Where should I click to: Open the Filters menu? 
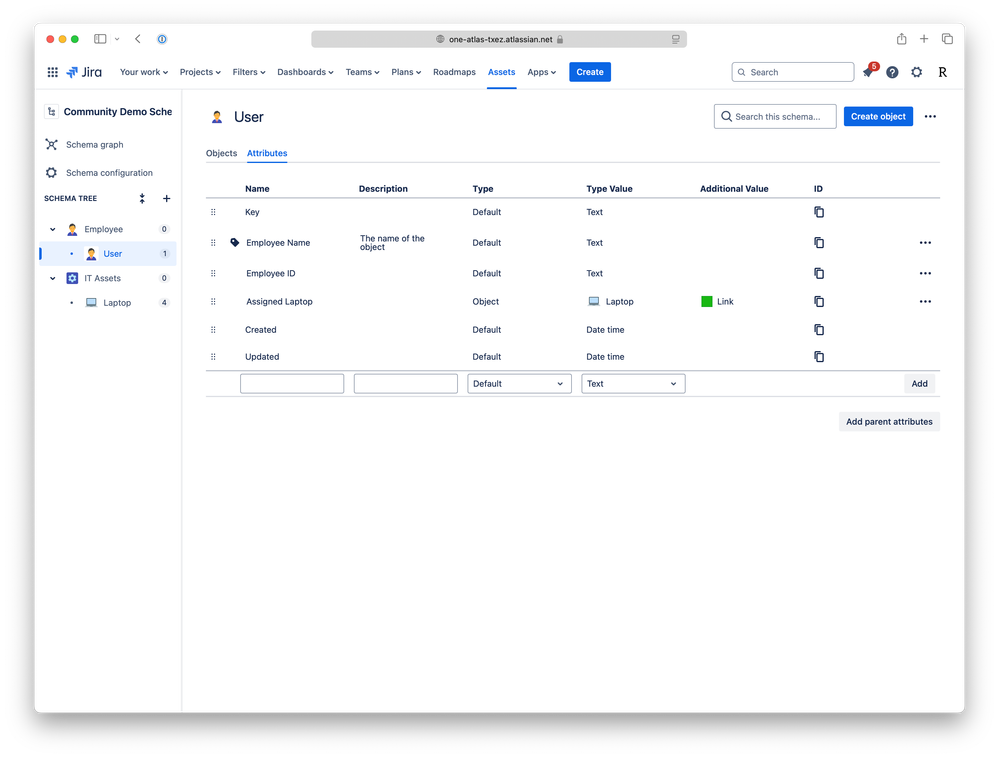[249, 72]
